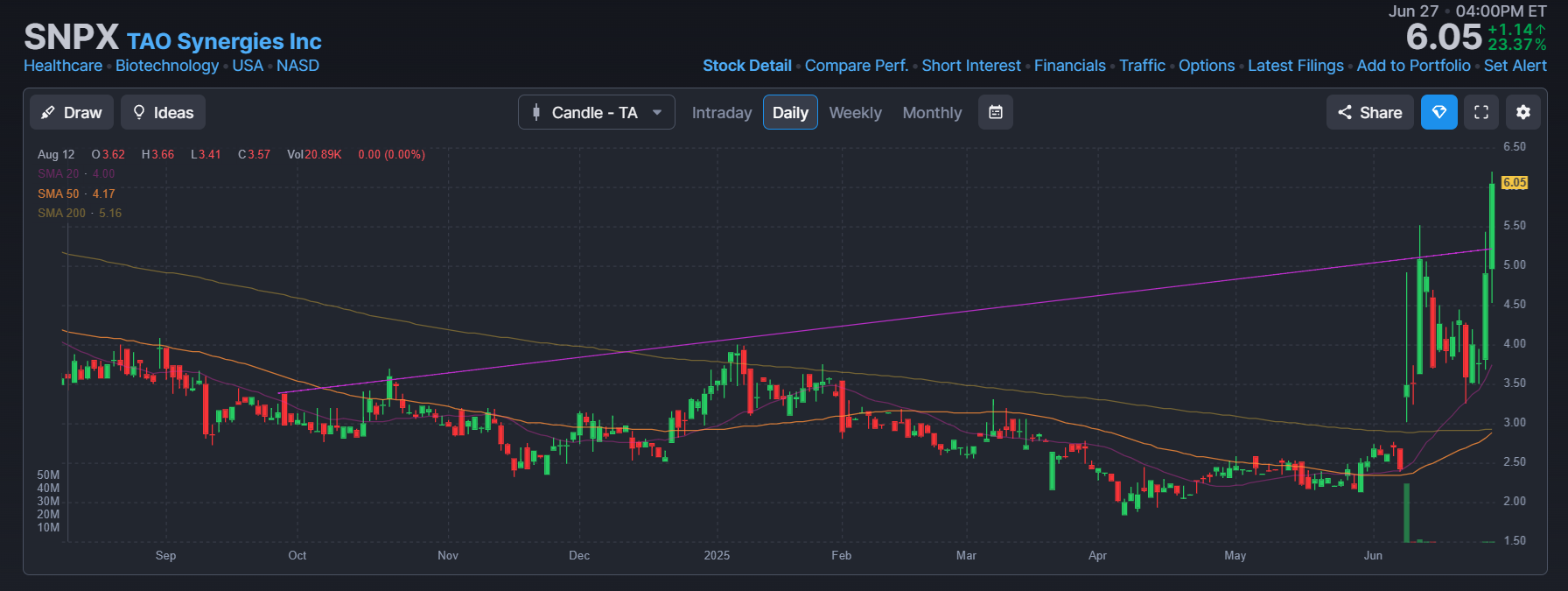
Task: Open the calendar date range picker
Action: [x=995, y=113]
